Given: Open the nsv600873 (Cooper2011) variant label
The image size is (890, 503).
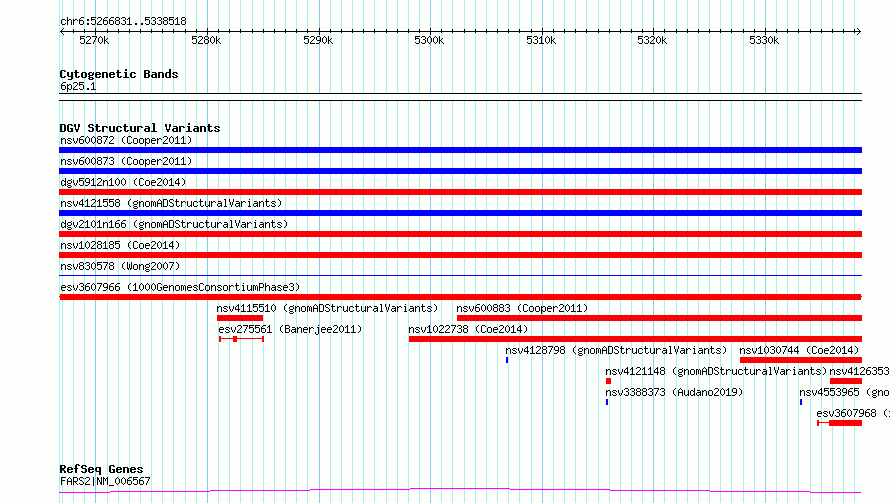Looking at the screenshot, I should click(126, 161).
